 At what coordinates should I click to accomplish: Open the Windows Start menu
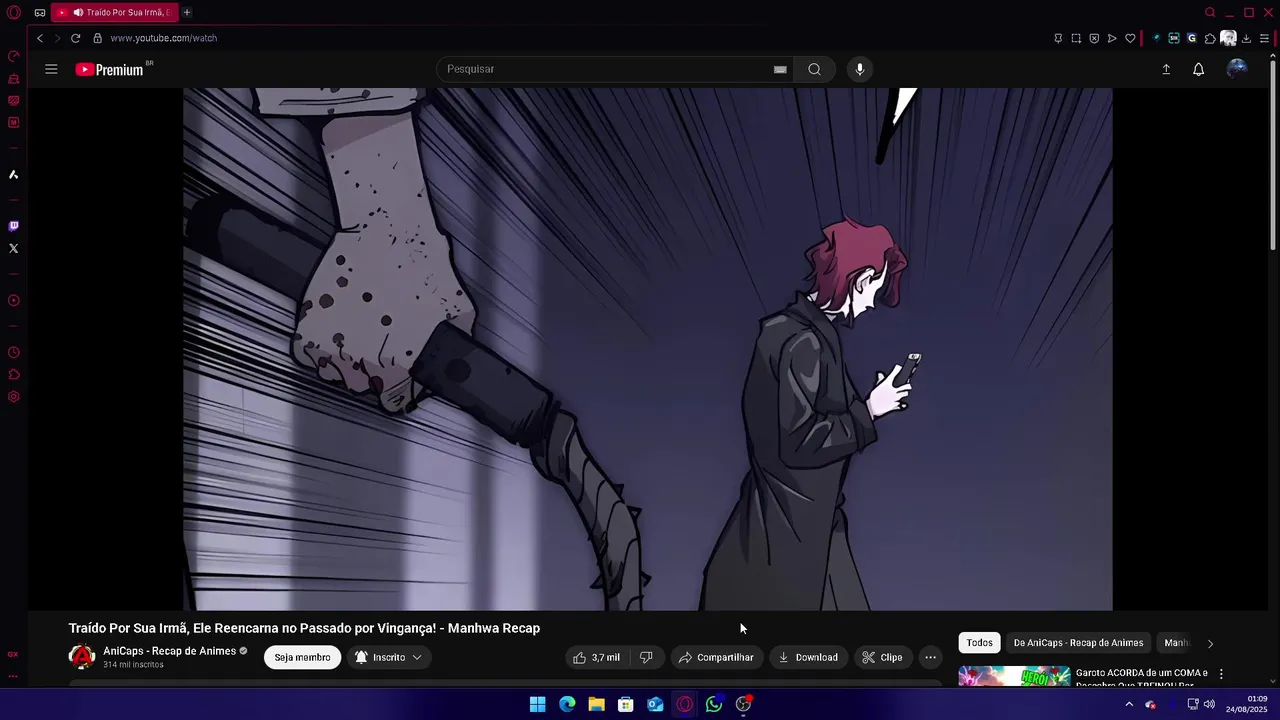coord(538,704)
